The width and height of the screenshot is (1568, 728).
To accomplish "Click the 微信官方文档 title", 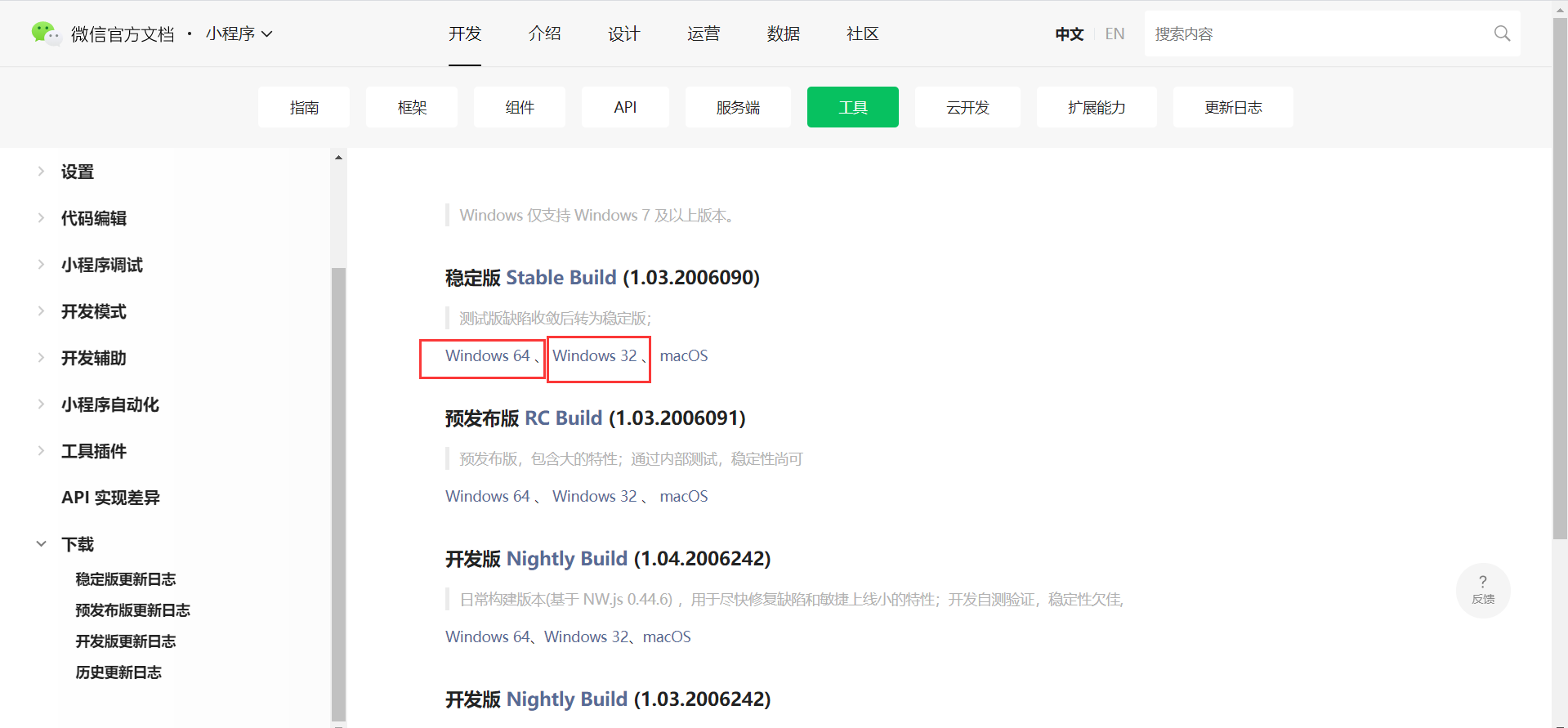I will [123, 33].
